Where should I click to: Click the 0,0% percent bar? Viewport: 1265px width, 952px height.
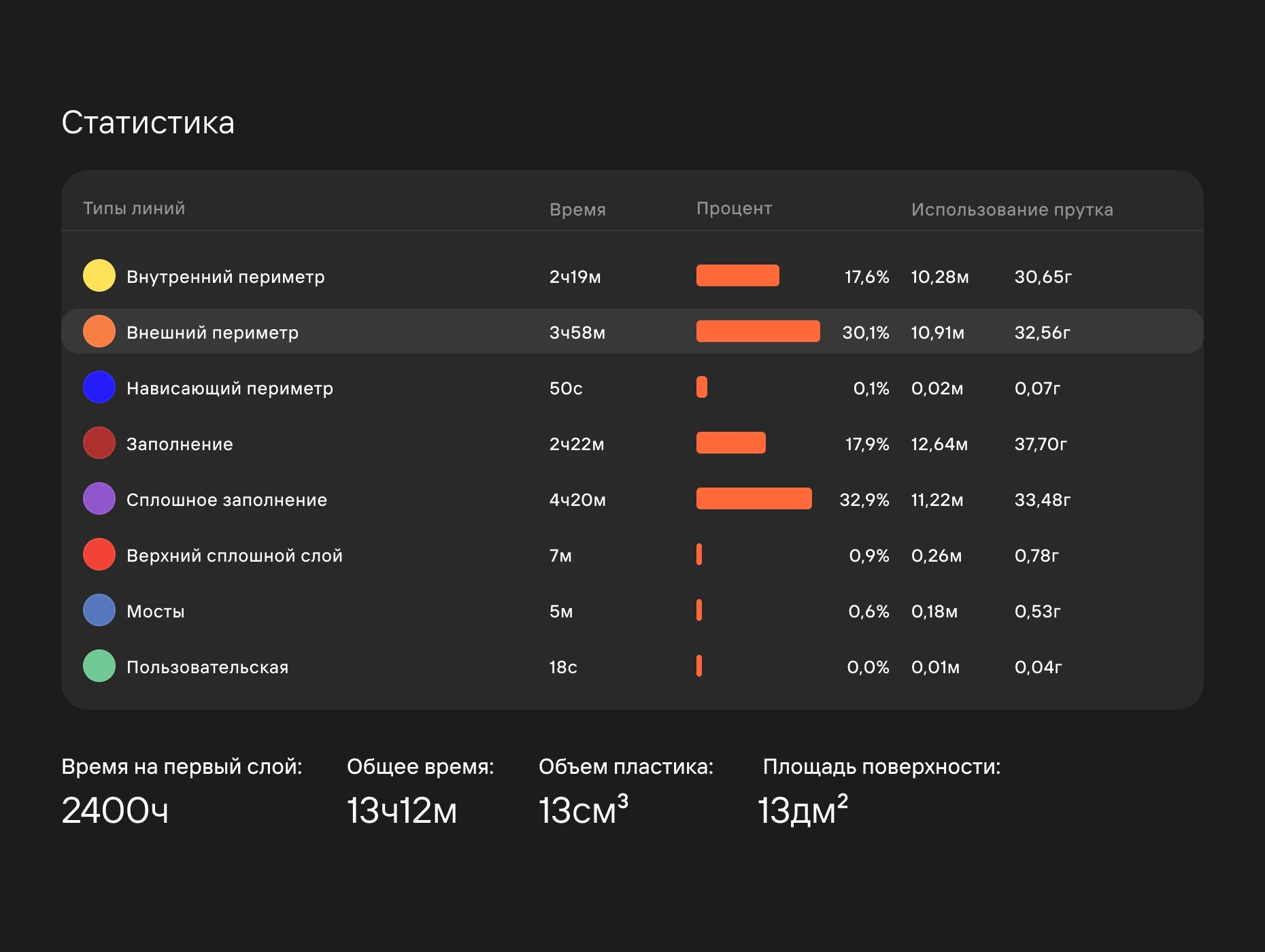pos(699,666)
